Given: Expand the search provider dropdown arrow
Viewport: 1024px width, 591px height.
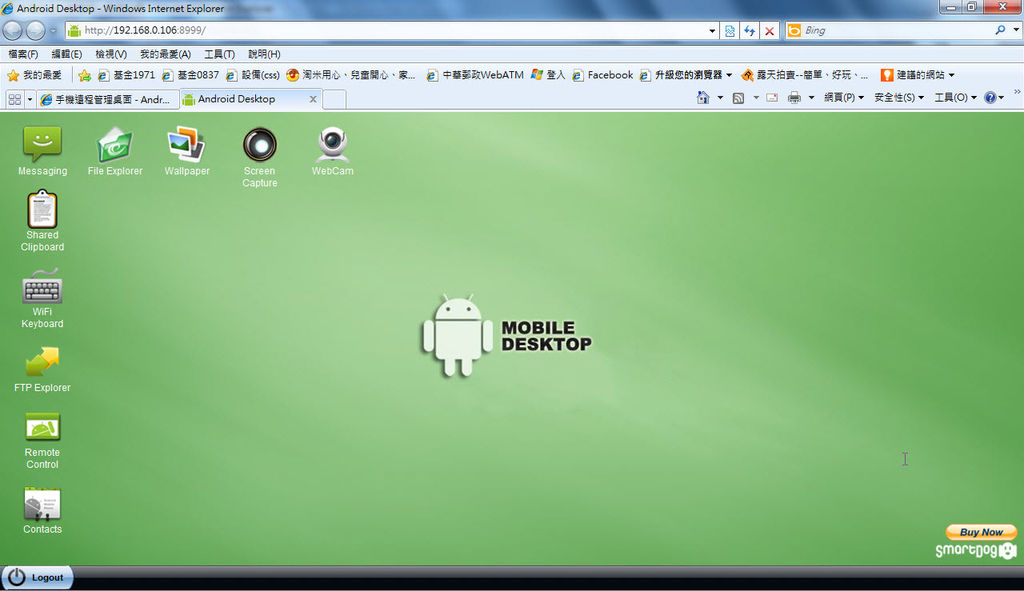Looking at the screenshot, I should (1016, 30).
